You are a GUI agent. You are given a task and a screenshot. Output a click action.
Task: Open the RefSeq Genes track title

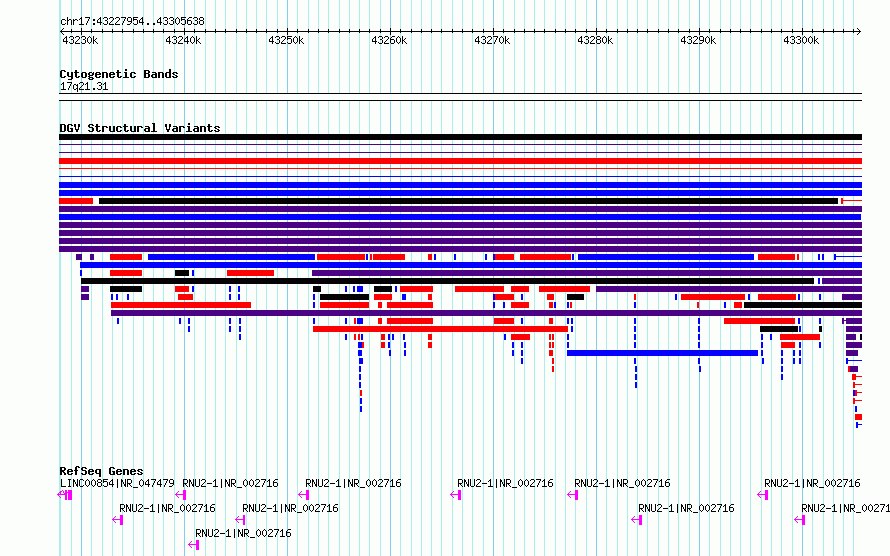click(101, 471)
